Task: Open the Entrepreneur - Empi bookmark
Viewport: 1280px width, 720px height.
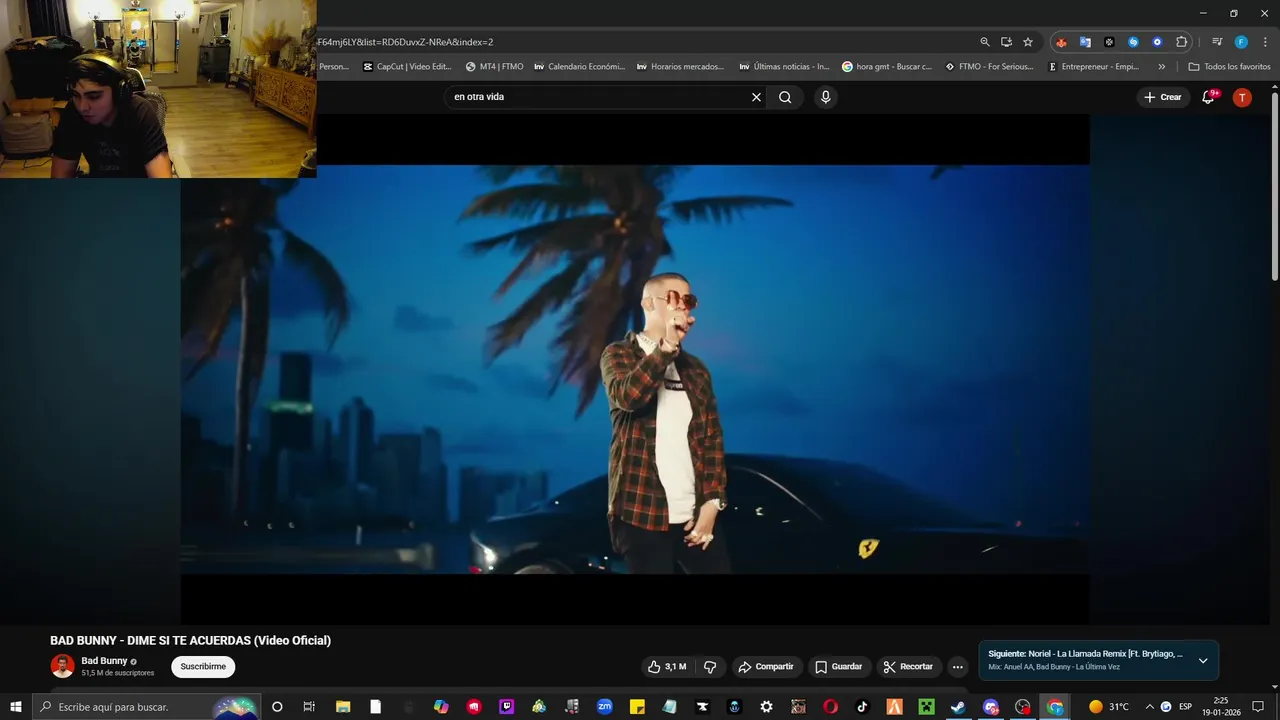Action: [x=1093, y=67]
